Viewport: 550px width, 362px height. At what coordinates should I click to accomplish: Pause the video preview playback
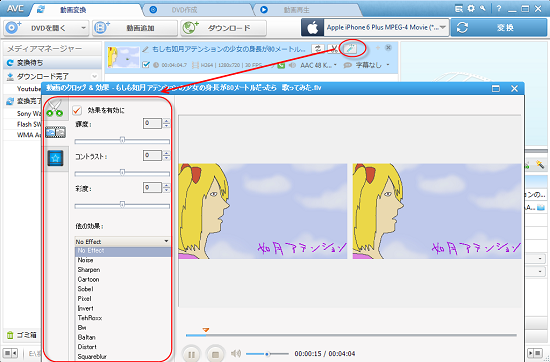(x=192, y=354)
